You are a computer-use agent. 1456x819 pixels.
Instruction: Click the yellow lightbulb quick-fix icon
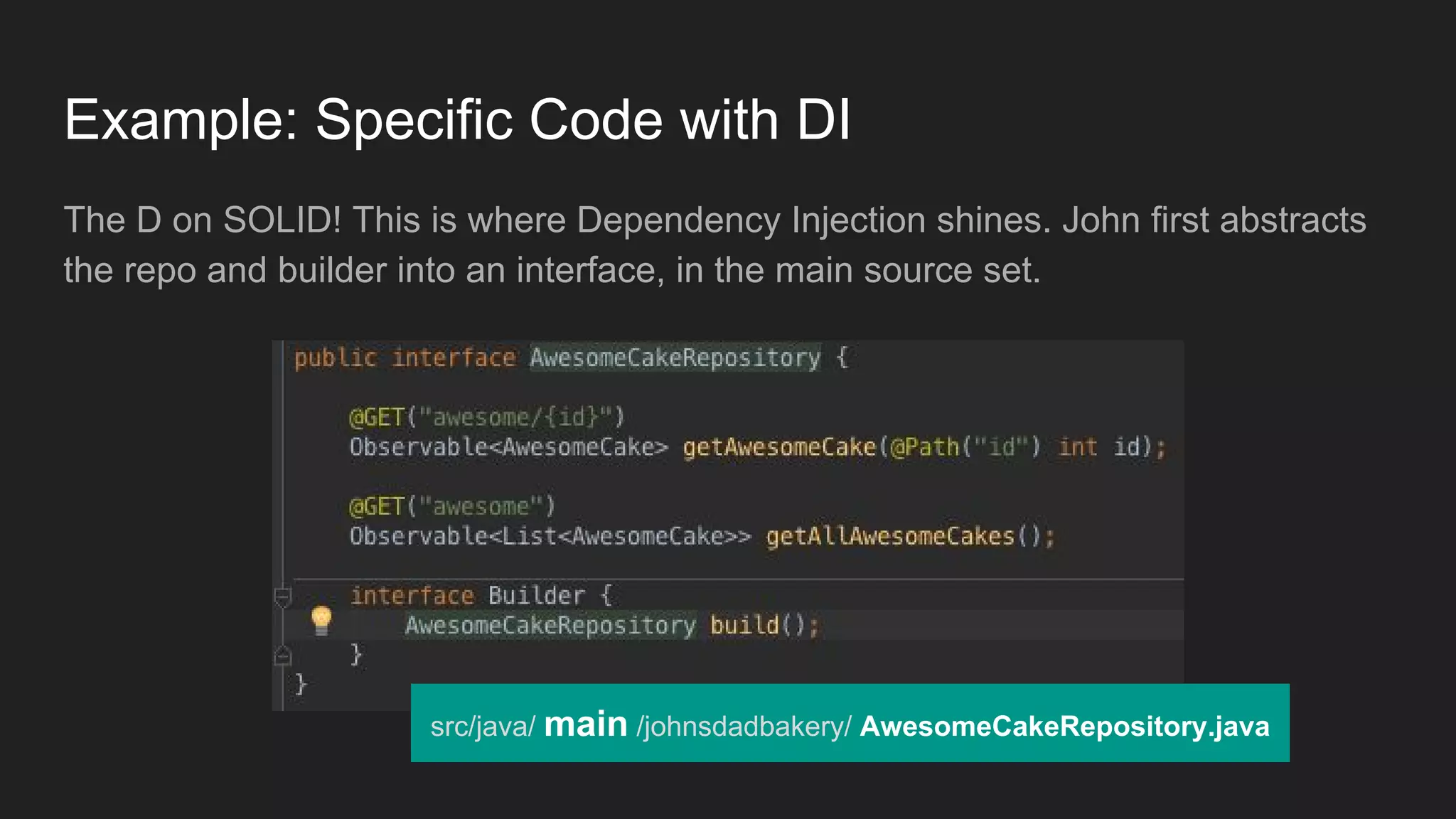[321, 620]
